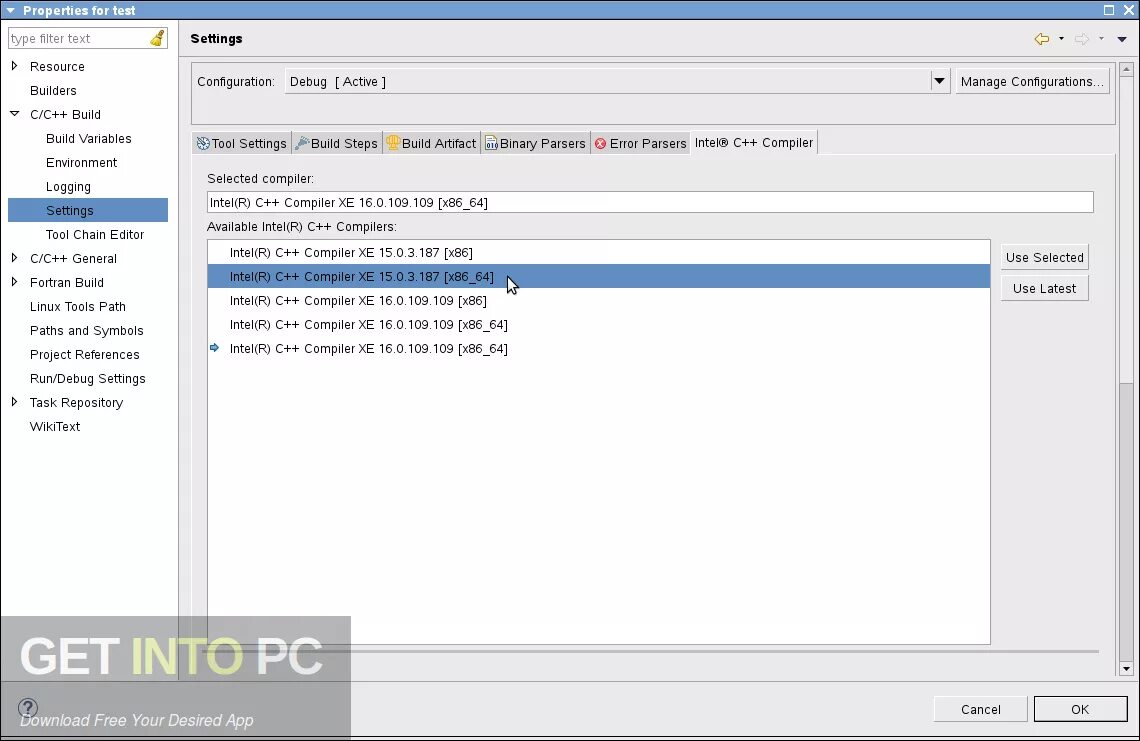Click the Cancel button
1140x741 pixels.
tap(981, 709)
